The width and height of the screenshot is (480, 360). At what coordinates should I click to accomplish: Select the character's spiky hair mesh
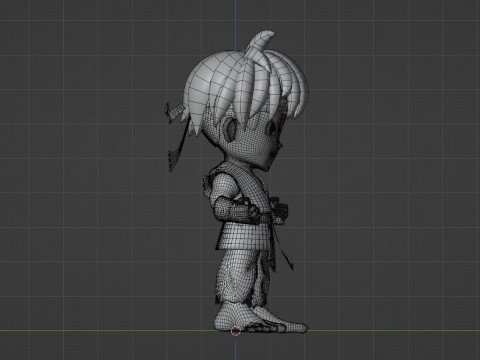pyautogui.click(x=246, y=83)
